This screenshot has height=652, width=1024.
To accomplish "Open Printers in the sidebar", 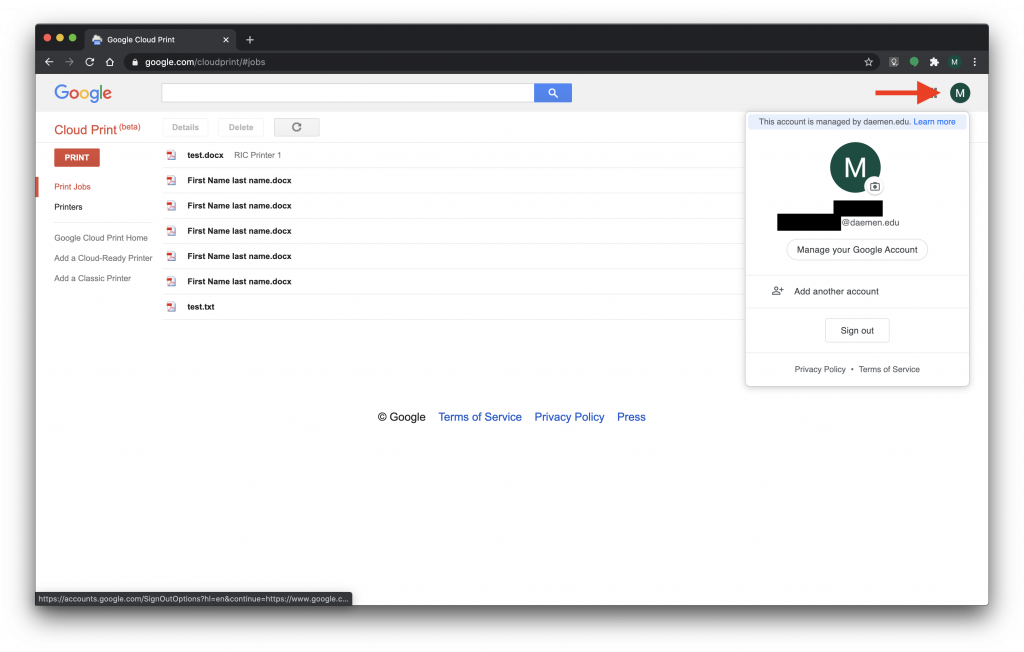I will click(x=69, y=207).
